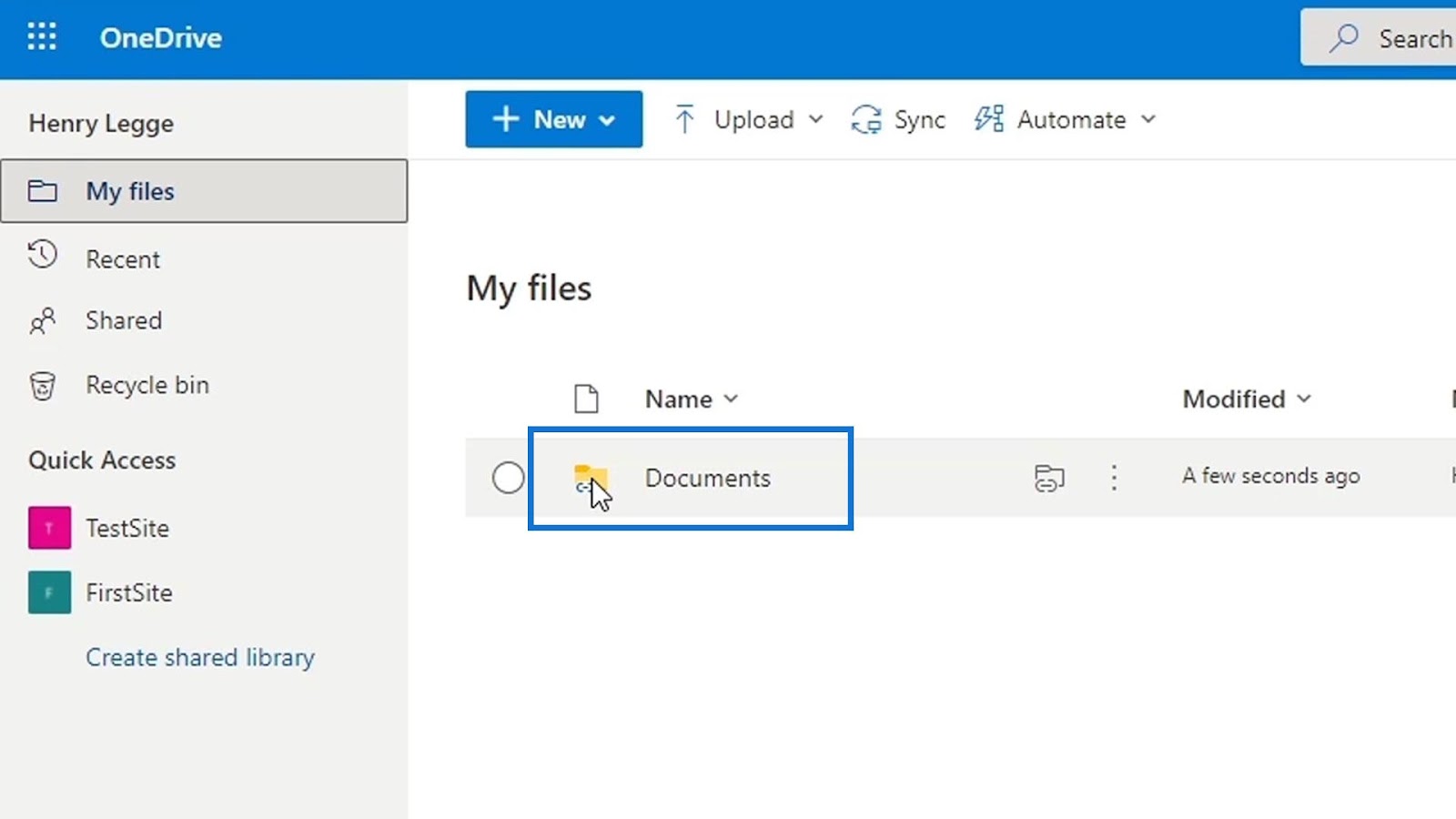Click the Henry Legge account name
Viewport: 1456px width, 819px height.
coord(101,124)
